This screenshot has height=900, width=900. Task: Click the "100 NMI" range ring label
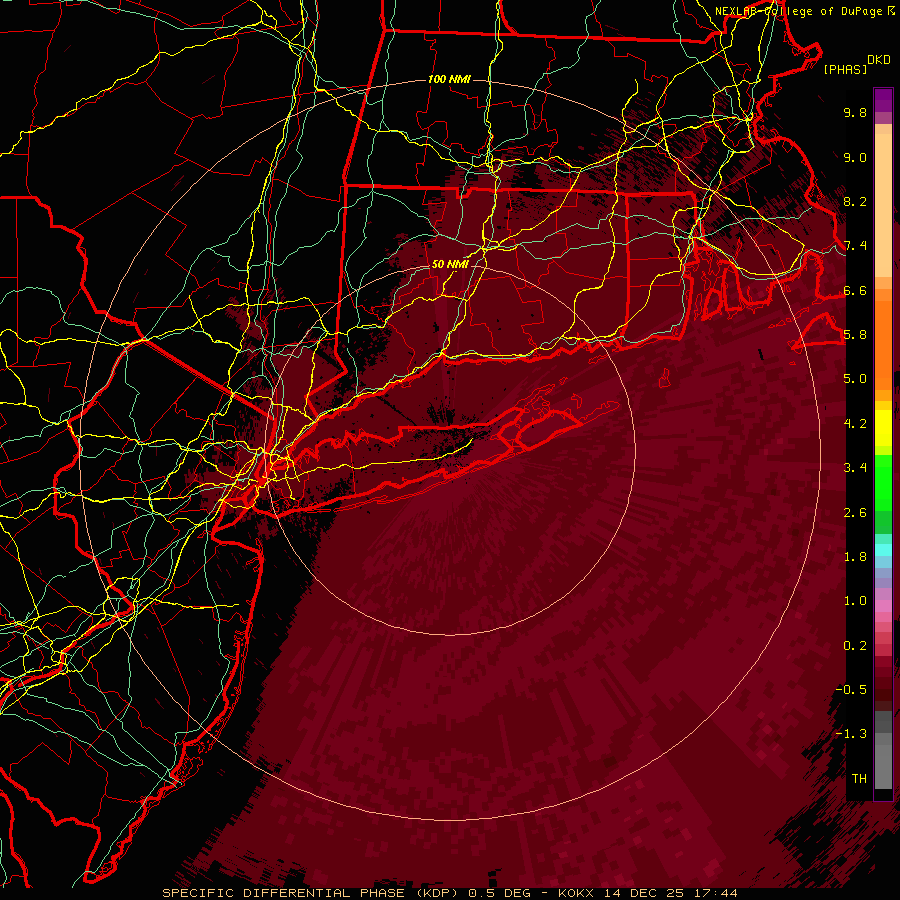[449, 79]
